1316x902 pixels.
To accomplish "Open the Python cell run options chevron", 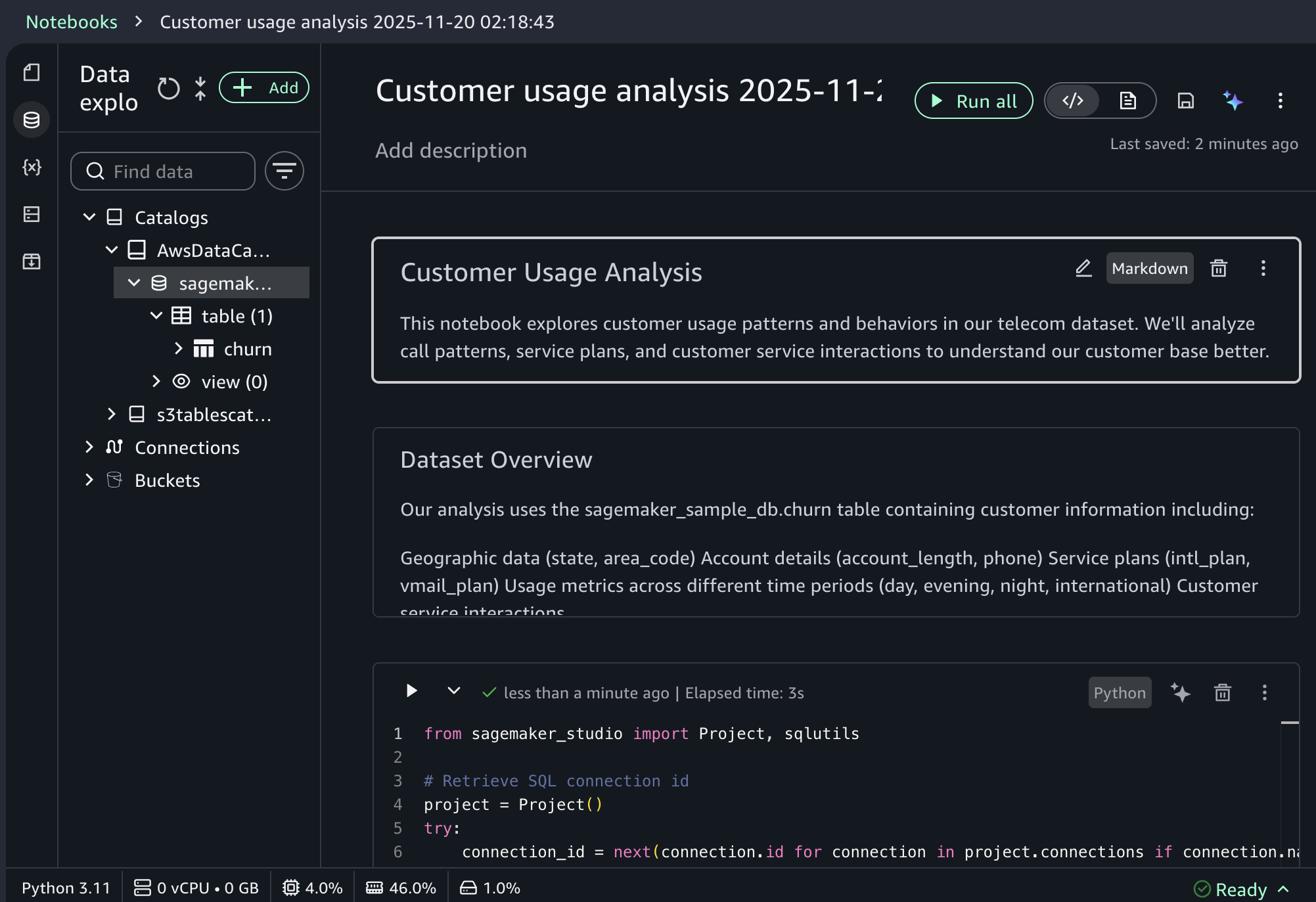I will (453, 691).
